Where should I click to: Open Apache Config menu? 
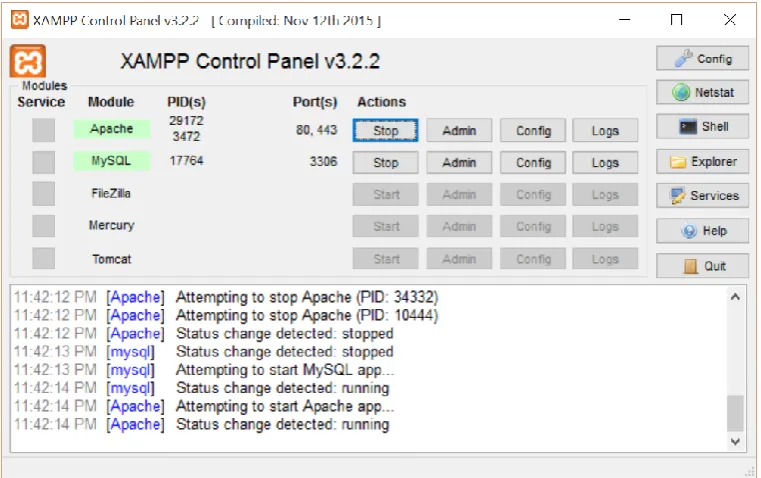tap(533, 131)
